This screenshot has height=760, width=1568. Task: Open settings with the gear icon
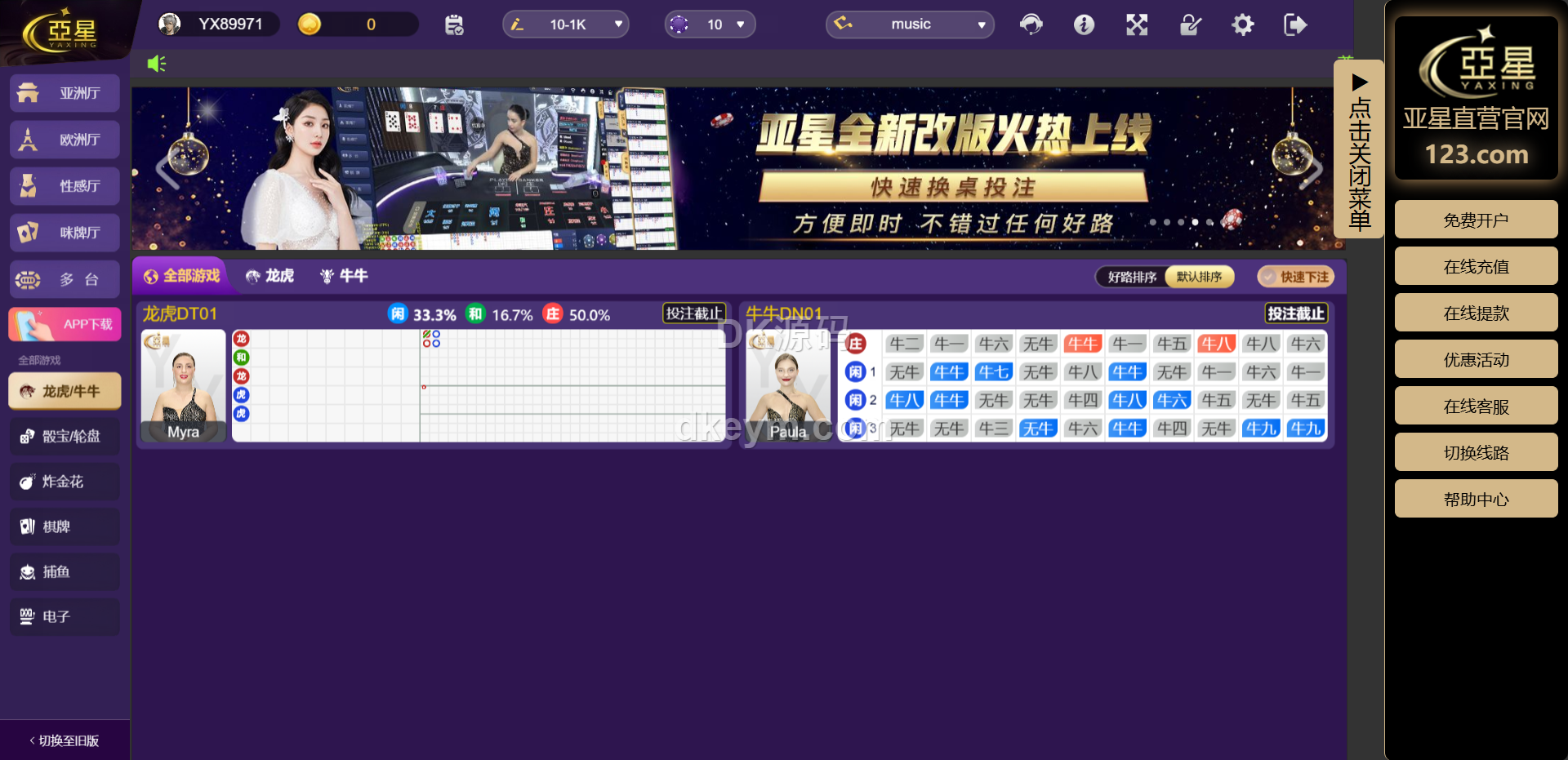1243,24
